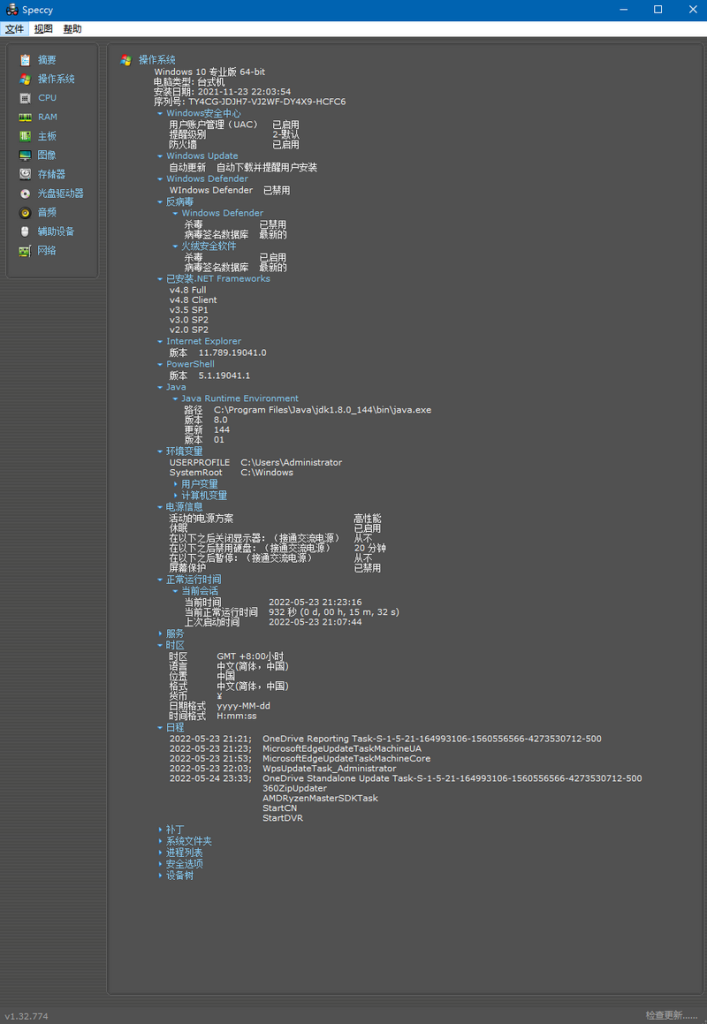Collapse the Java Runtime Environment node
The image size is (707, 1024).
(x=175, y=399)
